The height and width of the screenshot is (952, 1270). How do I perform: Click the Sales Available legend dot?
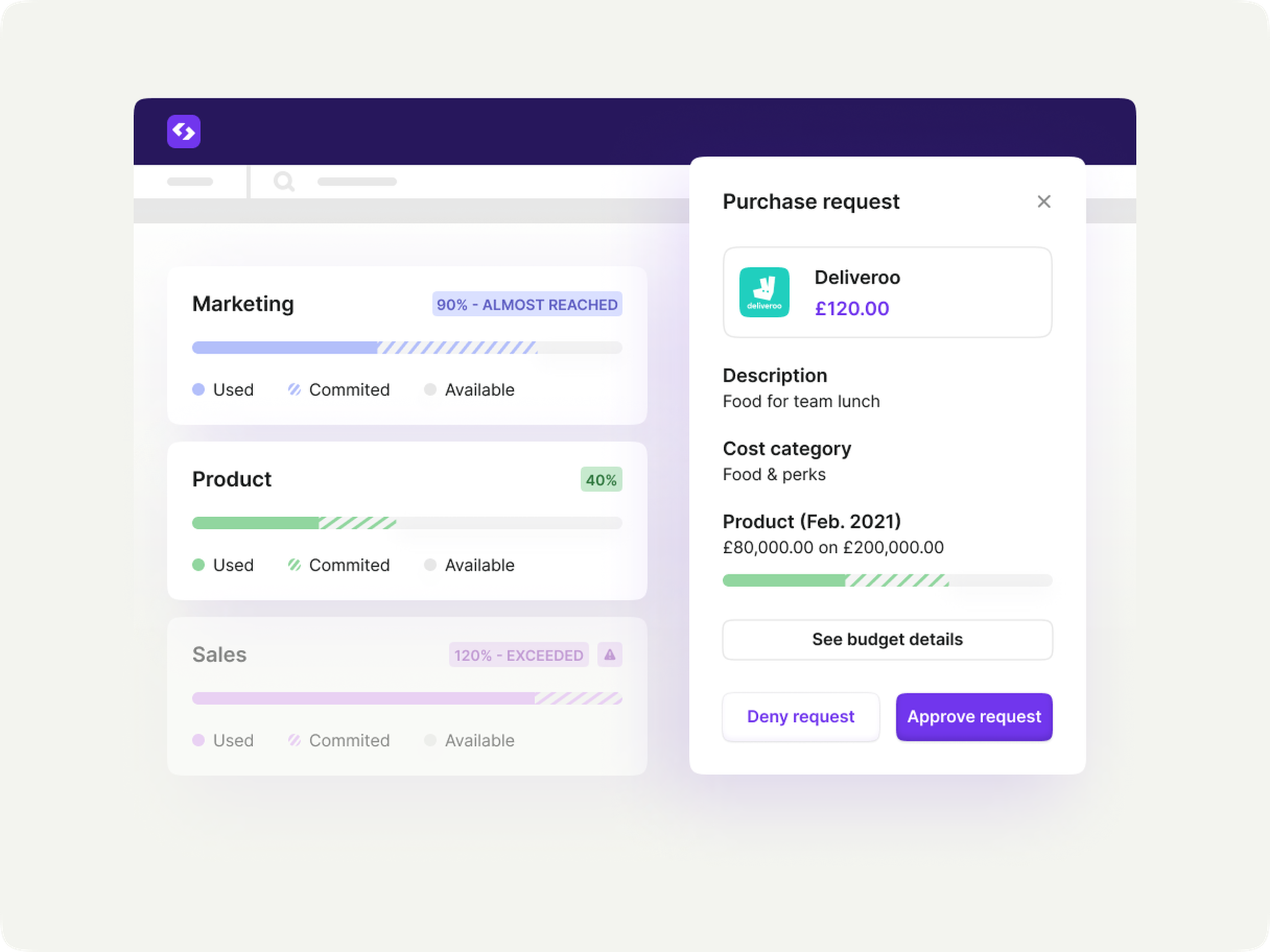(430, 740)
